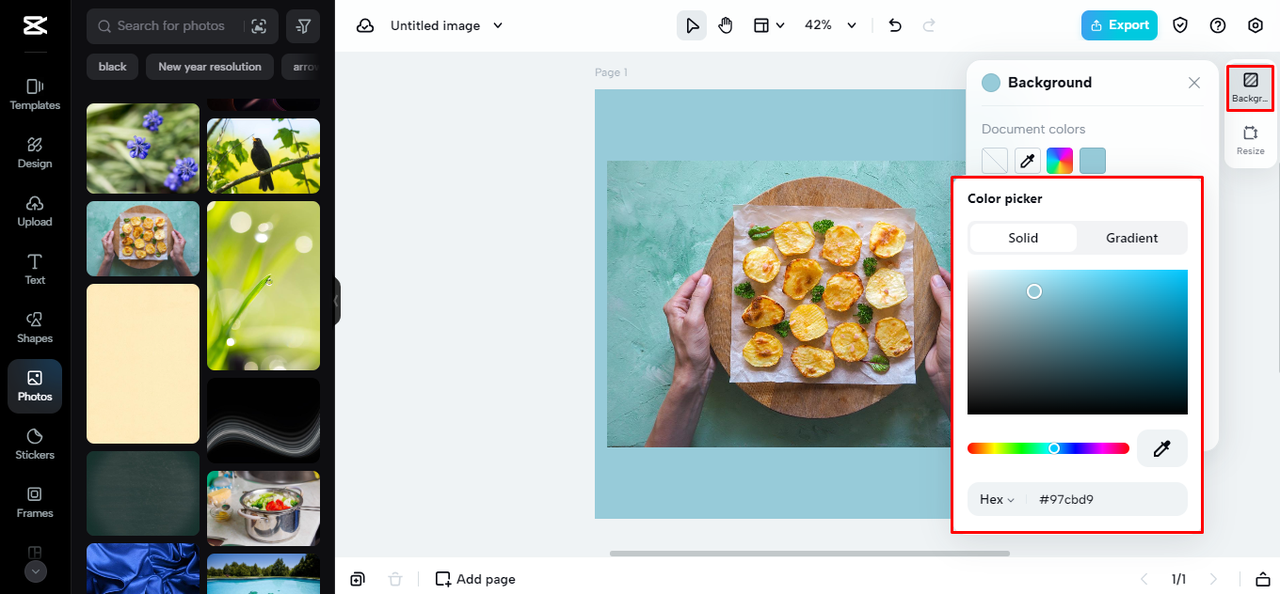Image resolution: width=1280 pixels, height=594 pixels.
Task: Open the Frames panel
Action: click(35, 502)
